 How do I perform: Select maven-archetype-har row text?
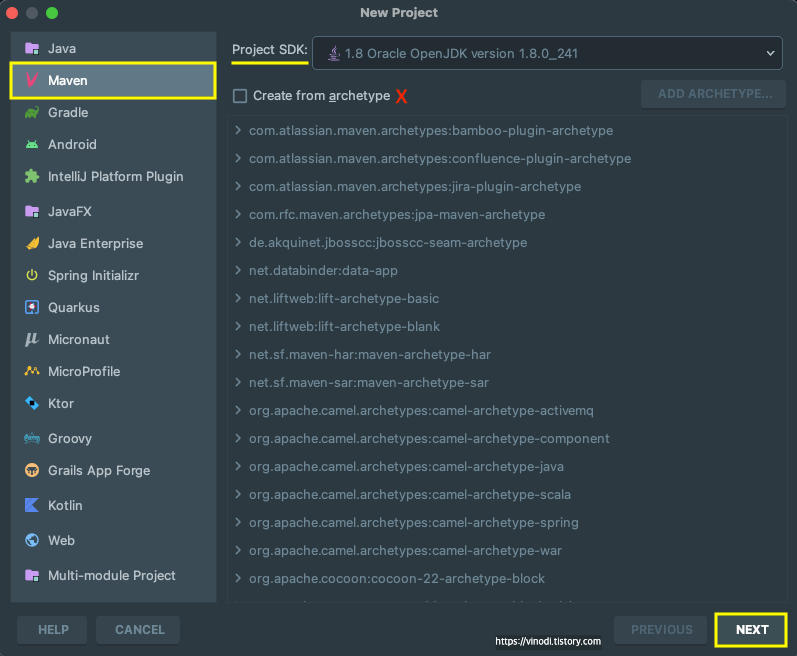click(x=370, y=354)
